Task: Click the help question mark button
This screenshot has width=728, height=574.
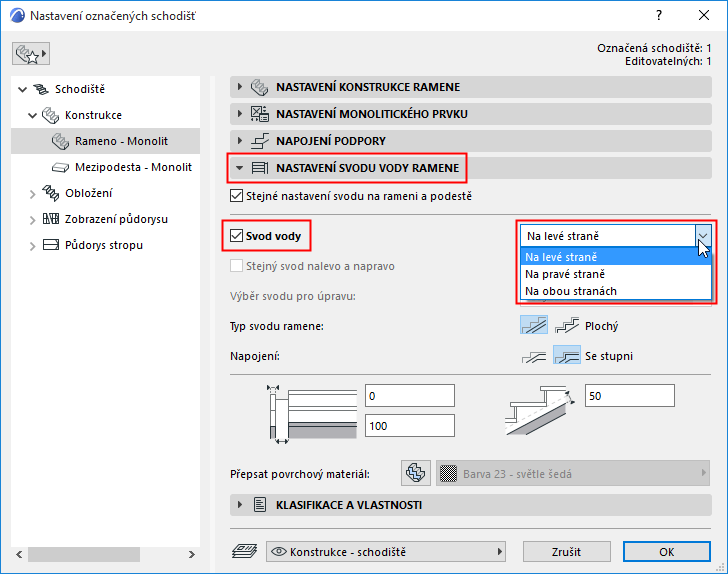Action: pos(658,15)
